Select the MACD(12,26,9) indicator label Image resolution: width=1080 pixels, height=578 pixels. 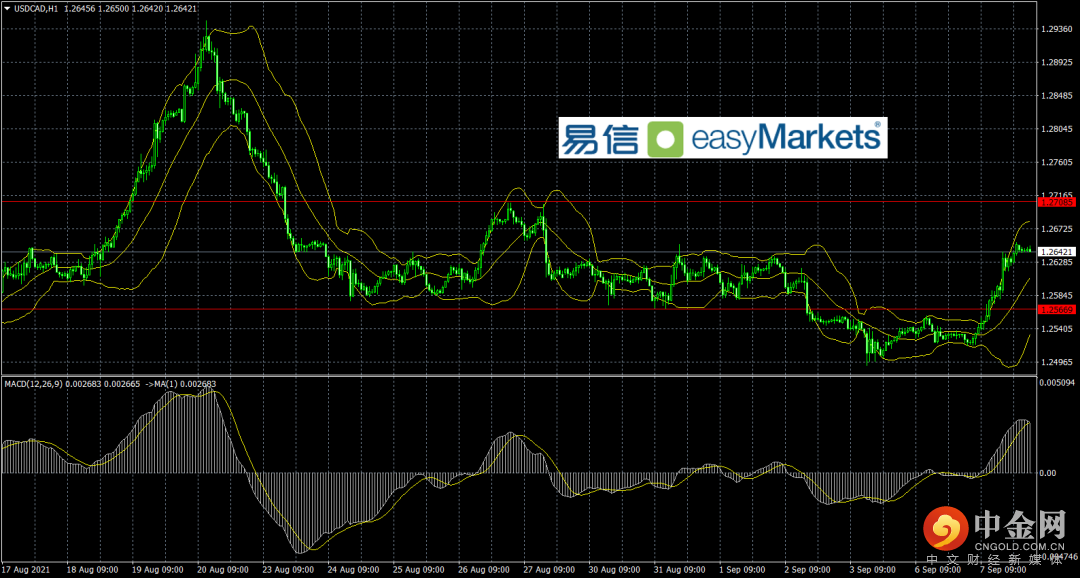coord(32,382)
